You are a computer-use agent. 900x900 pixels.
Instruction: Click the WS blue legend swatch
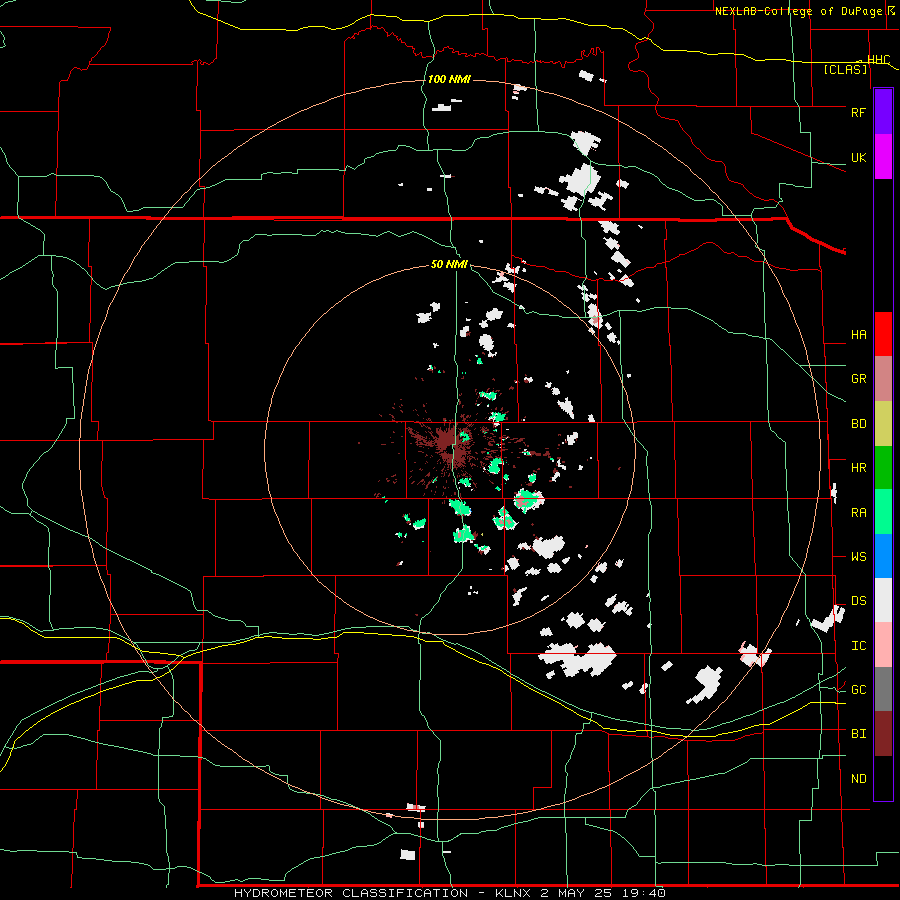click(883, 556)
